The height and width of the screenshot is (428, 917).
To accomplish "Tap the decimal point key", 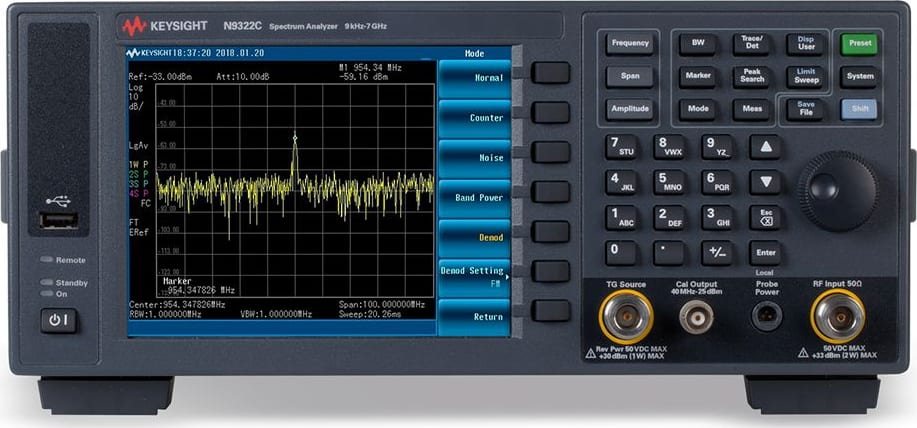I will (670, 252).
